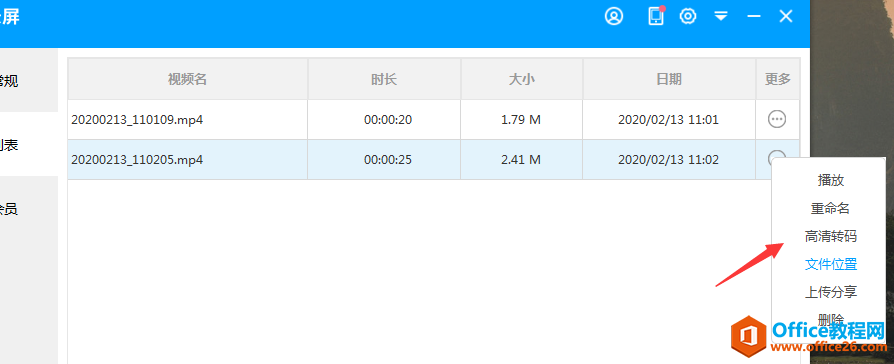Screen dimensions: 894x364
Task: Select the file 20200213_110205.mp4
Action: tap(137, 160)
